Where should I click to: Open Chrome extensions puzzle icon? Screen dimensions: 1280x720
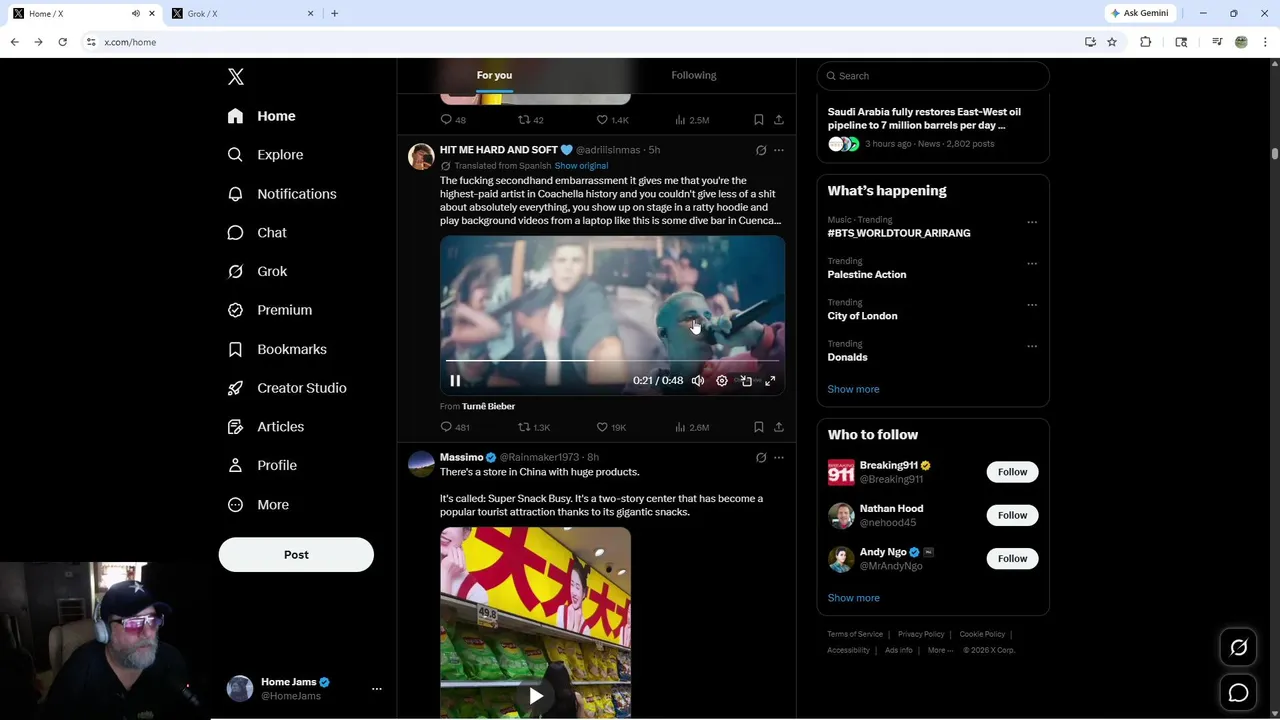[1146, 42]
